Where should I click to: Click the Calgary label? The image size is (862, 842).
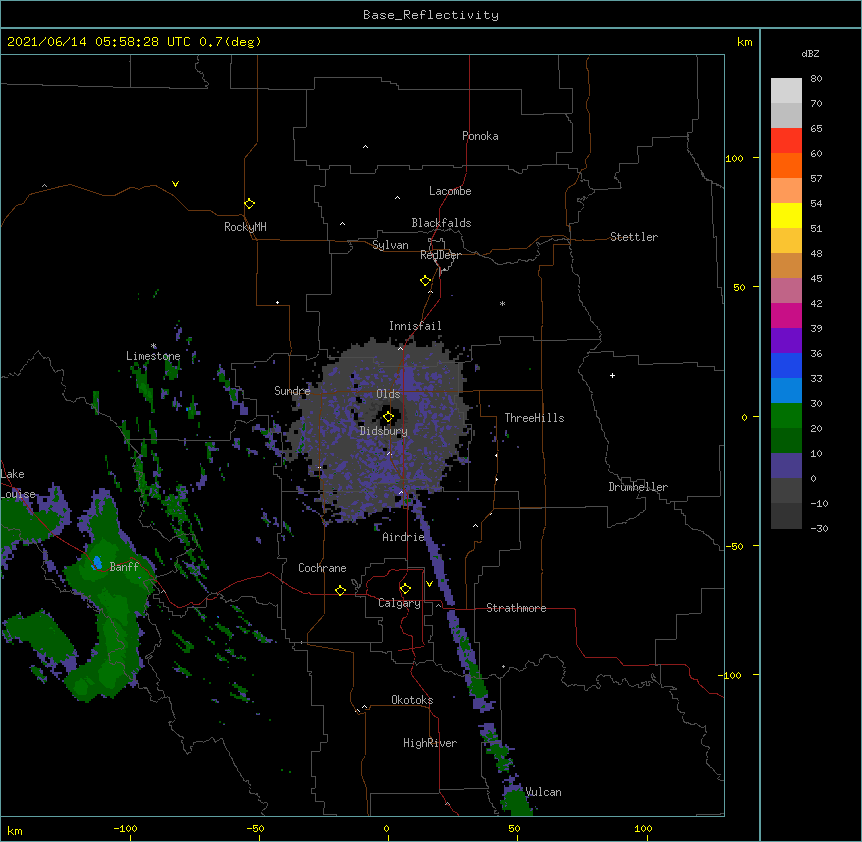(399, 603)
